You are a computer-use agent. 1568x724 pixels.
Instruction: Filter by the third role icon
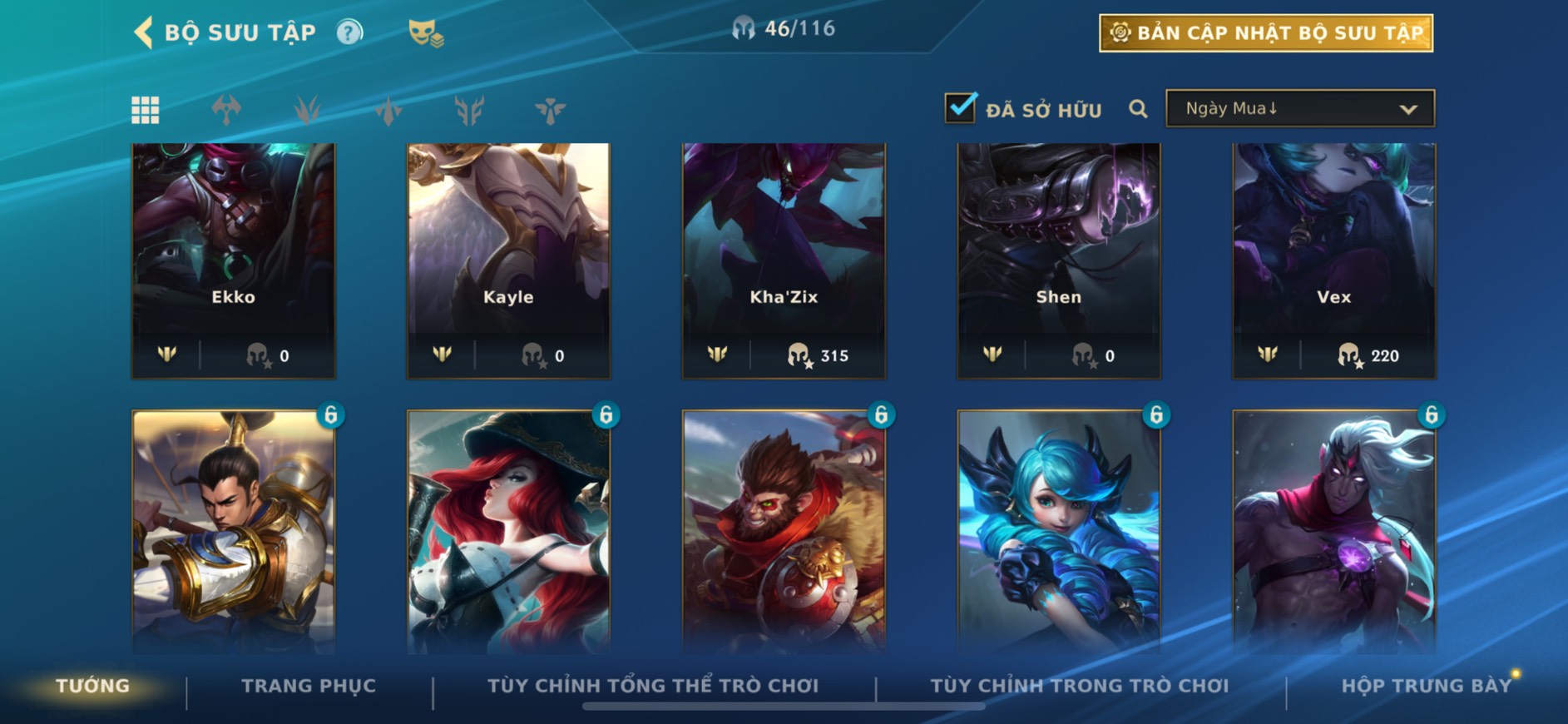(x=388, y=110)
